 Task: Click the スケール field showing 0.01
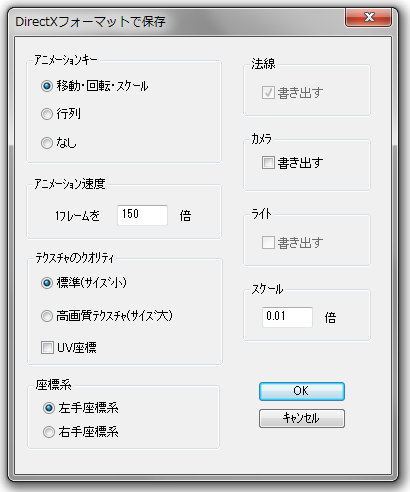(287, 317)
